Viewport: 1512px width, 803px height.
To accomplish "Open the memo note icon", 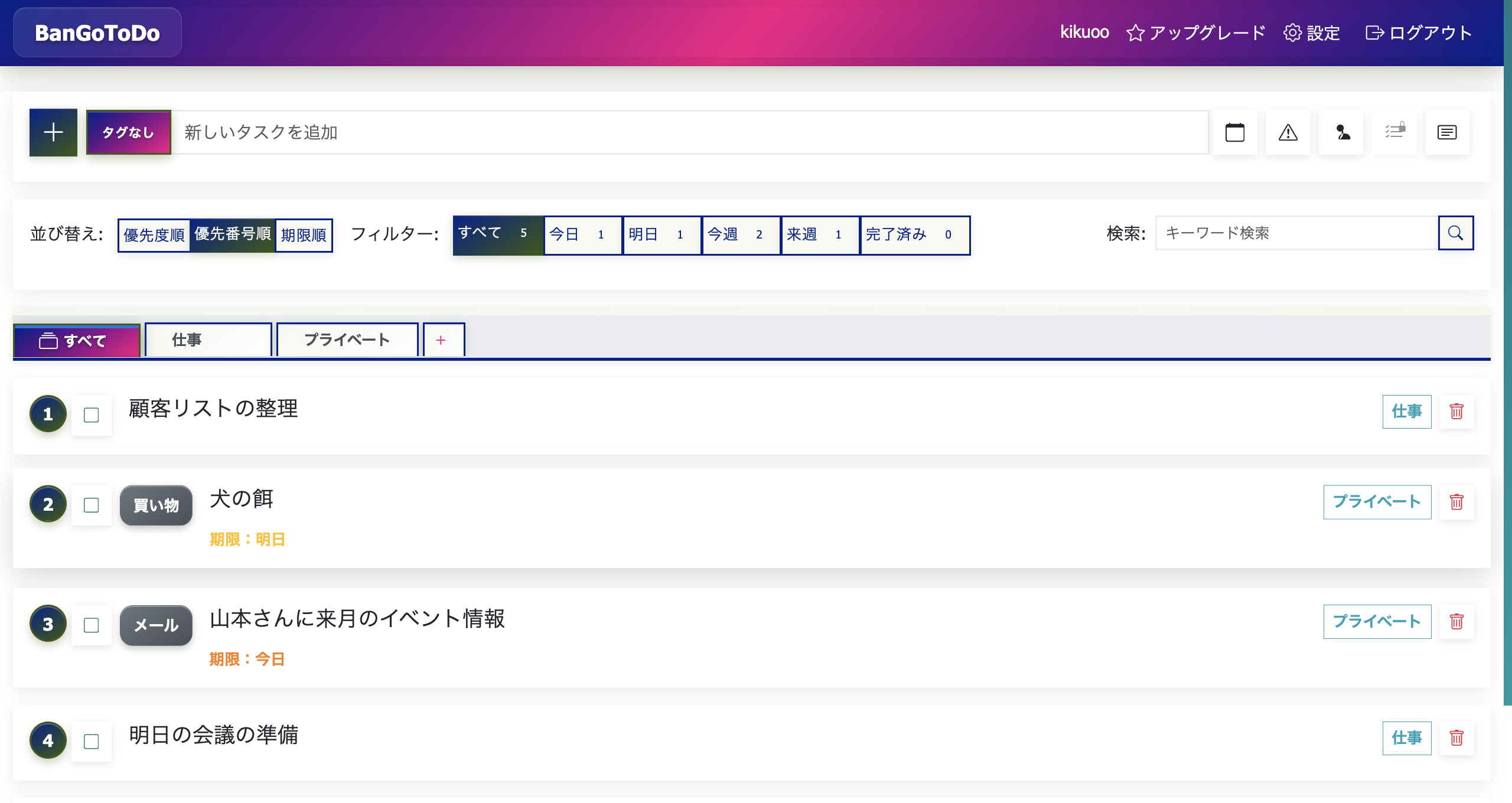I will pos(1447,132).
